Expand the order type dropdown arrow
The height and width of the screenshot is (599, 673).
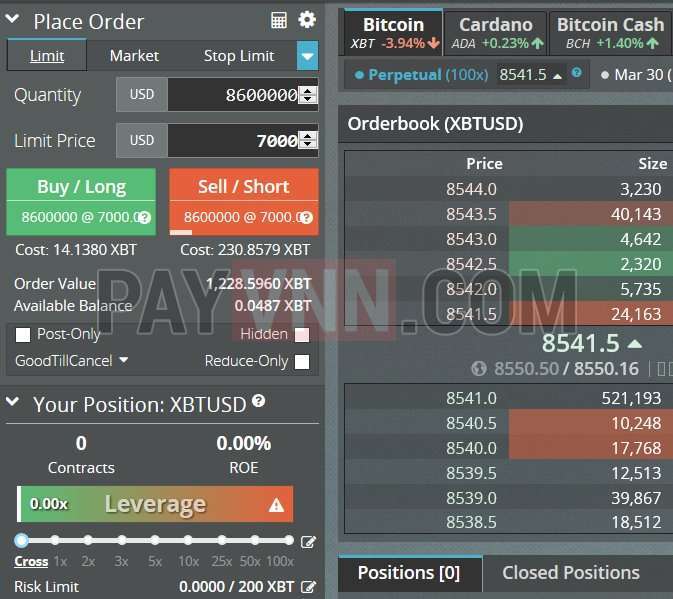tap(307, 56)
